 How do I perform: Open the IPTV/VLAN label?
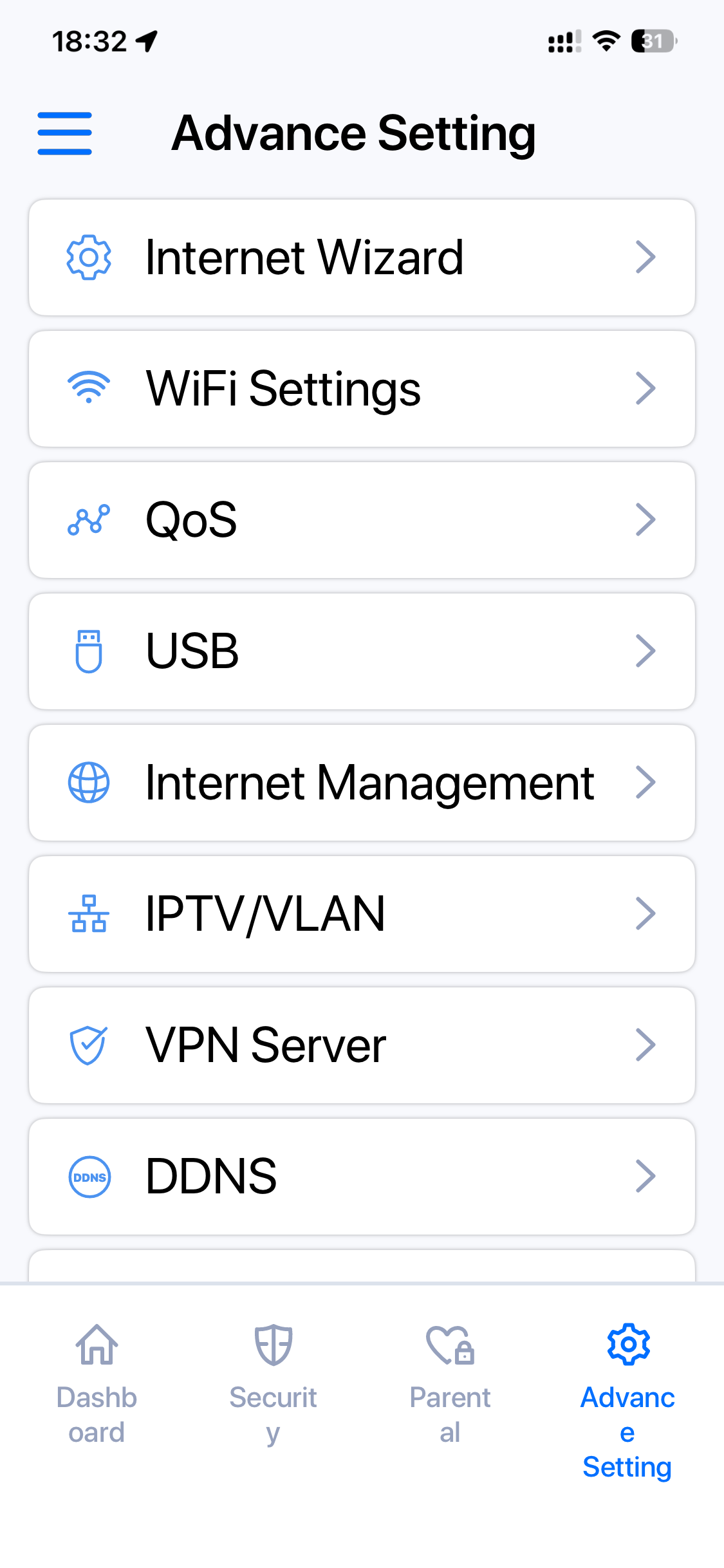(x=265, y=914)
